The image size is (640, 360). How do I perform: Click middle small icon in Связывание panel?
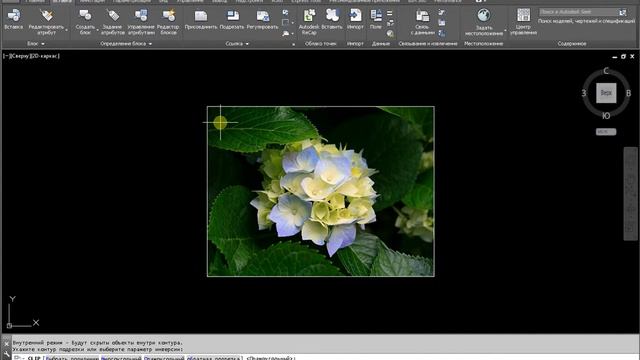[442, 23]
